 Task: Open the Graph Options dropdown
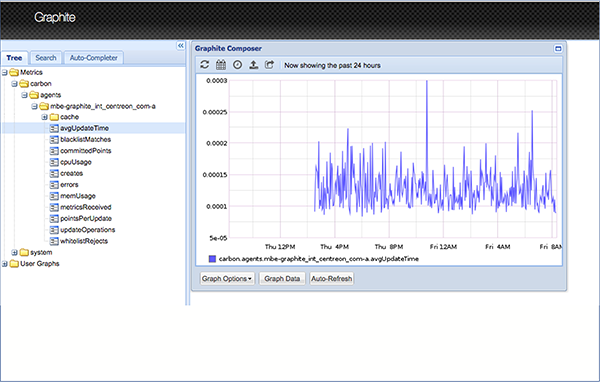[x=227, y=279]
